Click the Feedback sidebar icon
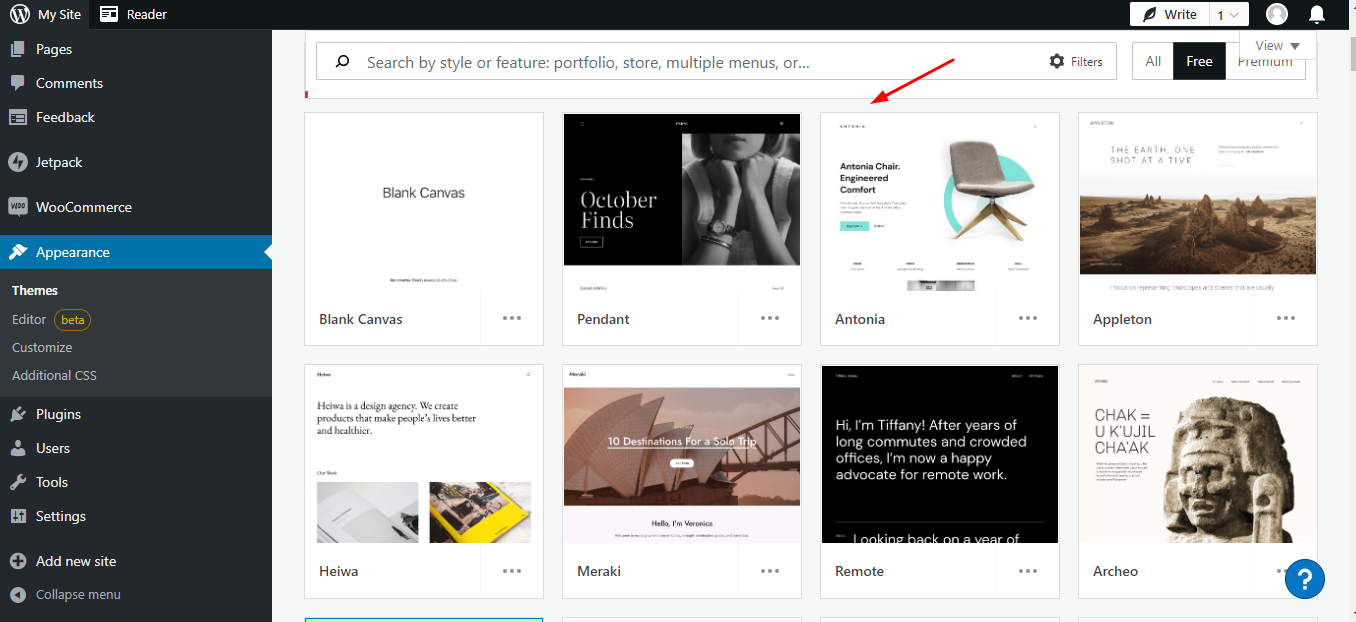Viewport: 1356px width, 622px height. pyautogui.click(x=18, y=117)
